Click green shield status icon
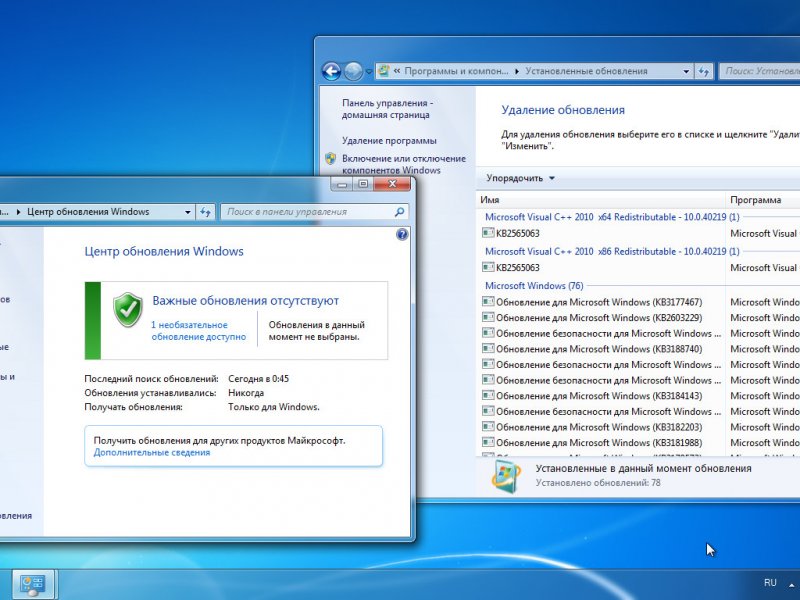800x600 pixels. point(128,309)
